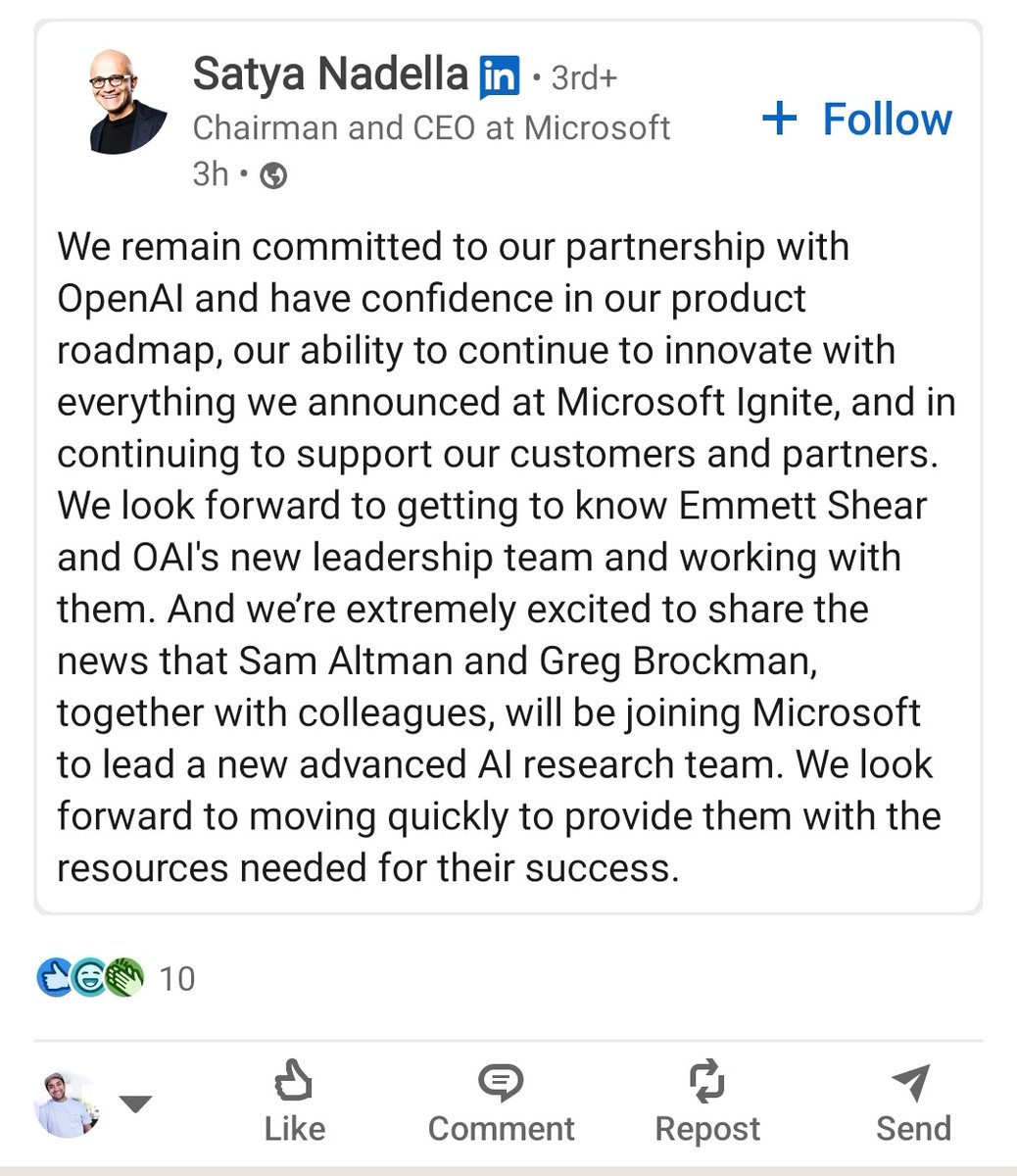
Task: View the reaction count of 10
Action: click(177, 978)
